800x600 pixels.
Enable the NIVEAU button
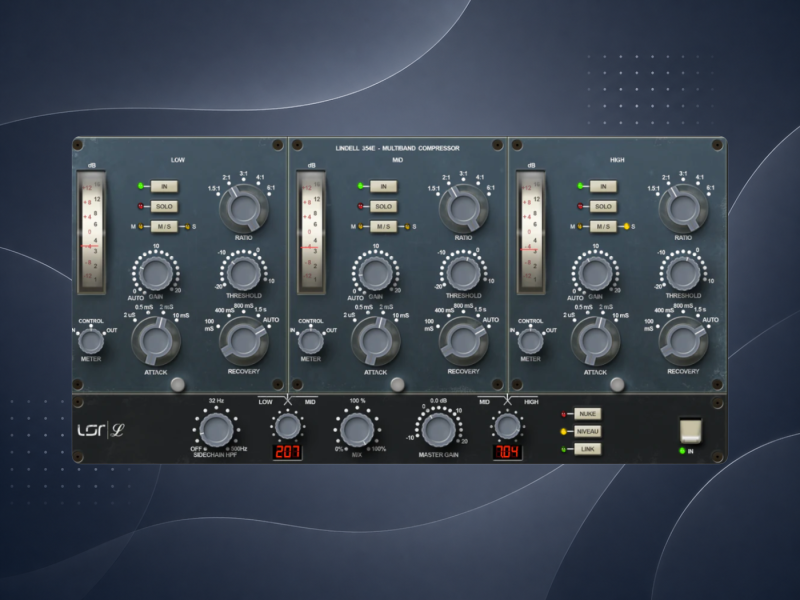click(x=587, y=432)
